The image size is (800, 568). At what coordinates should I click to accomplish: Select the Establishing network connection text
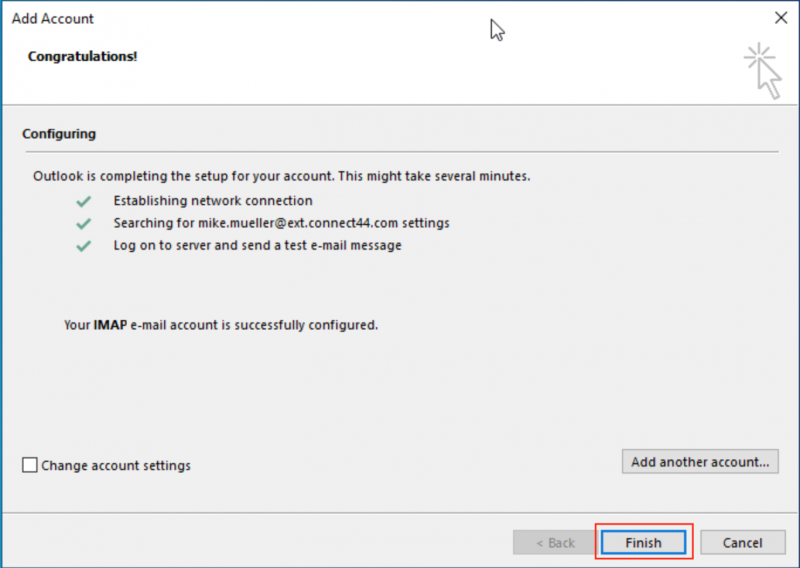[213, 201]
